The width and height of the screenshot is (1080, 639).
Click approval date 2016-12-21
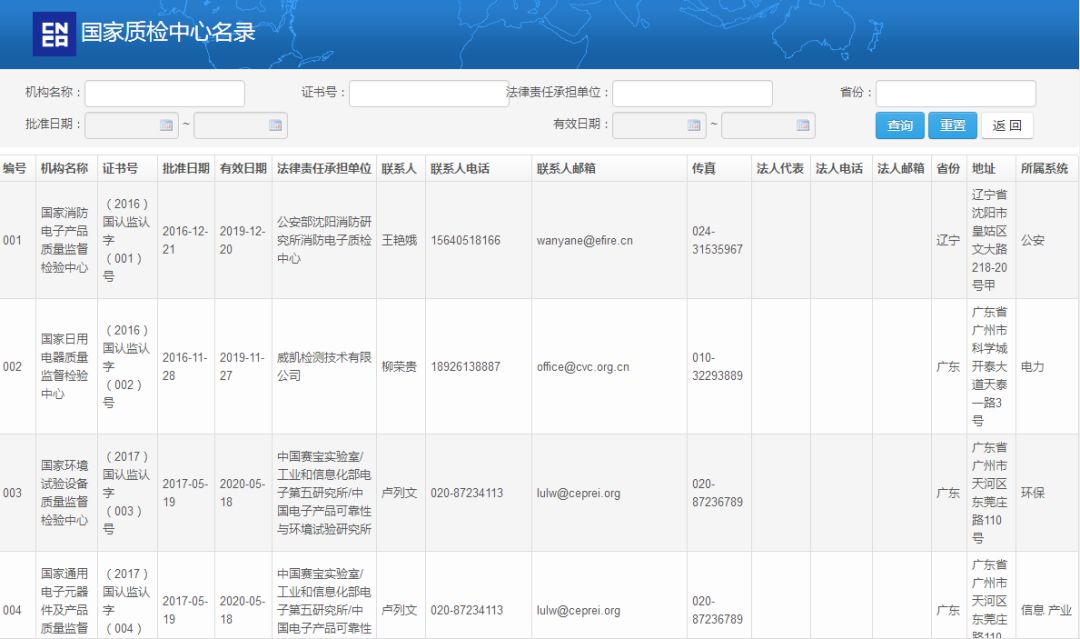pos(185,240)
